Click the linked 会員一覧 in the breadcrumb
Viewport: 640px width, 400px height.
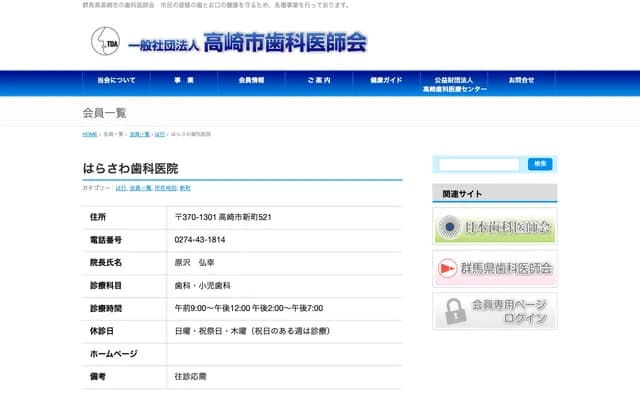coord(139,134)
